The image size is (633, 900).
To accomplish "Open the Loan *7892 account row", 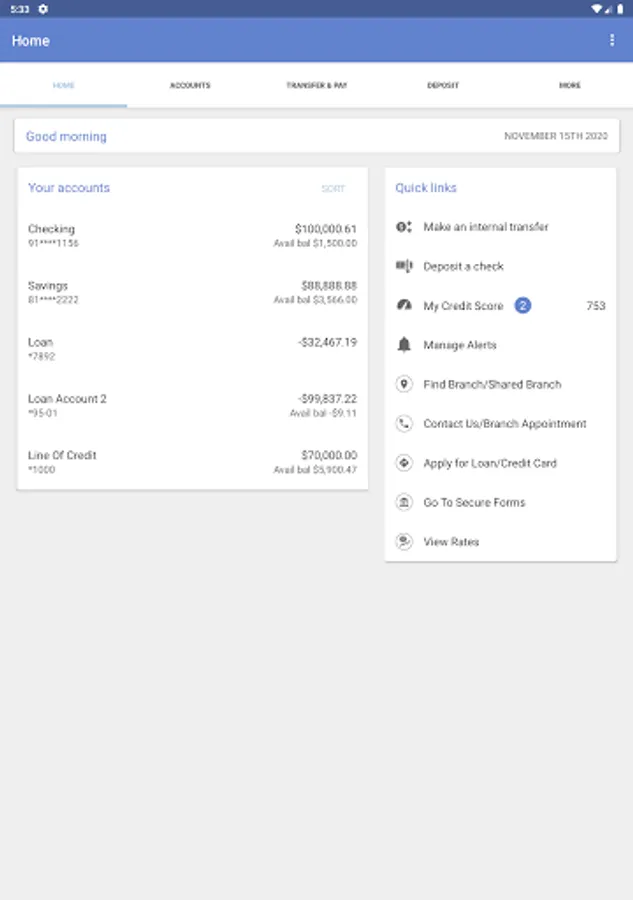I will (192, 348).
